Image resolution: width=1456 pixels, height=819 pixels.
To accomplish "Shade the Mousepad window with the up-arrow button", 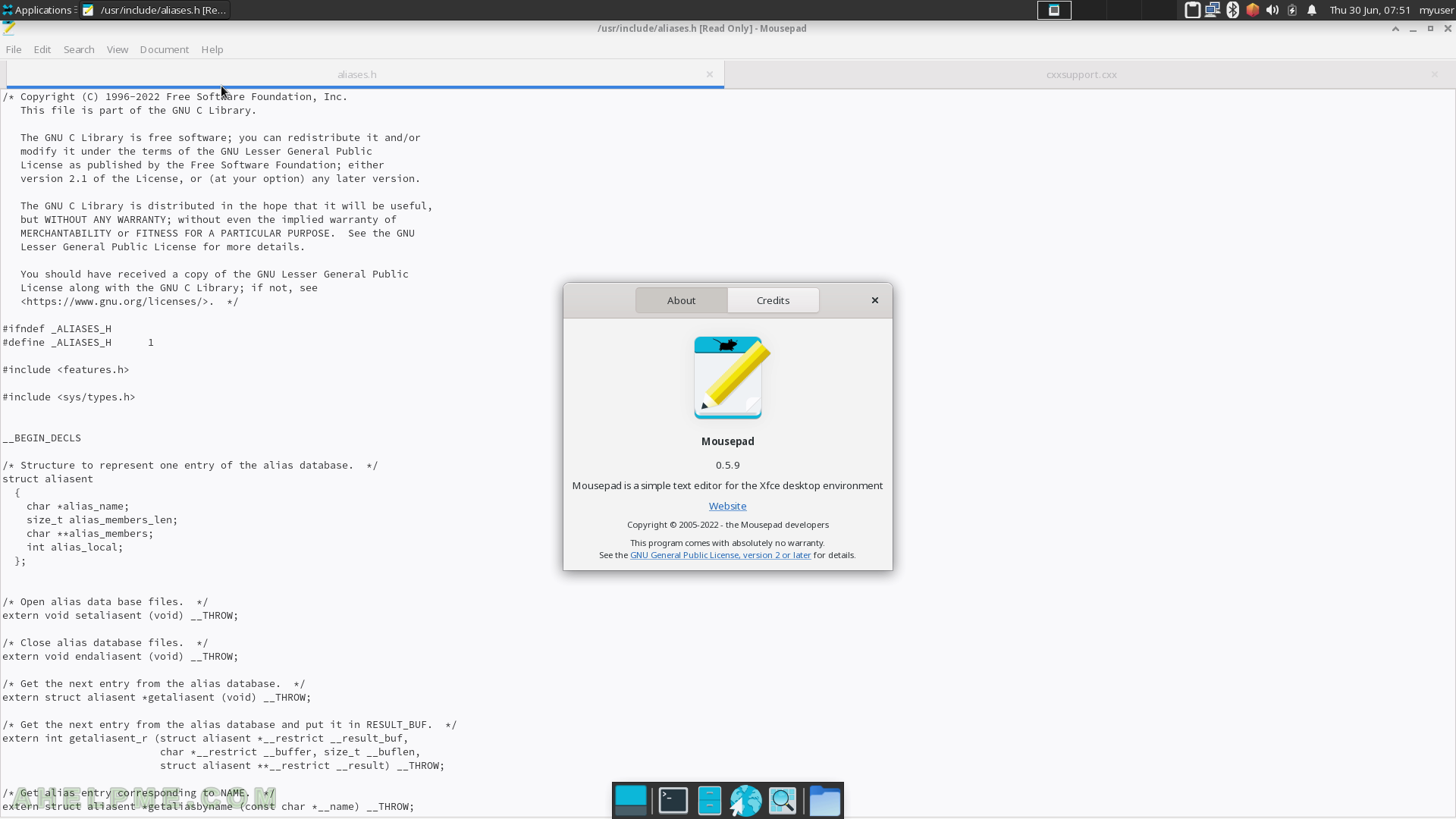I will point(1395,28).
